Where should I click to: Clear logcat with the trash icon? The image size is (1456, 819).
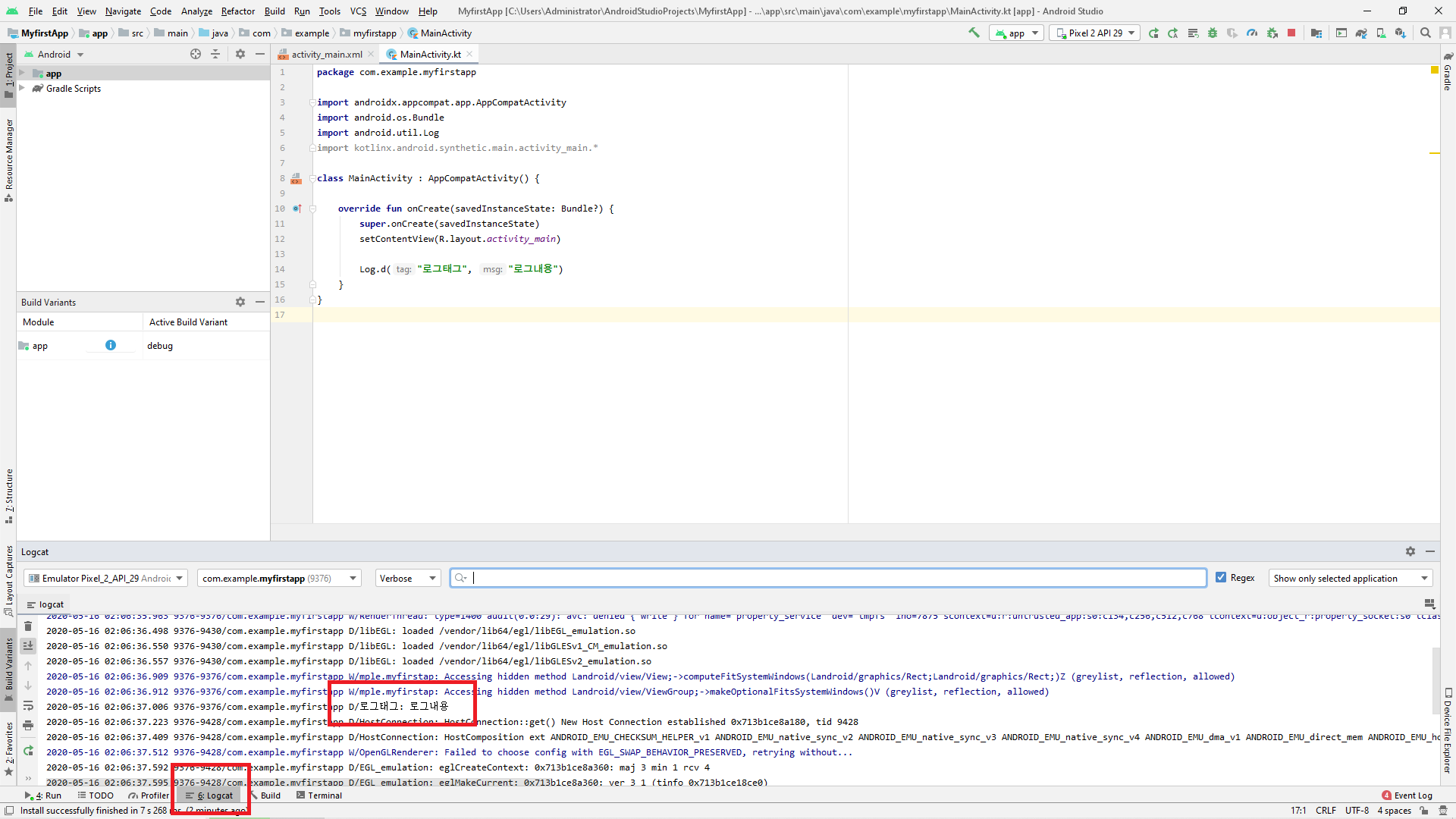[x=28, y=626]
